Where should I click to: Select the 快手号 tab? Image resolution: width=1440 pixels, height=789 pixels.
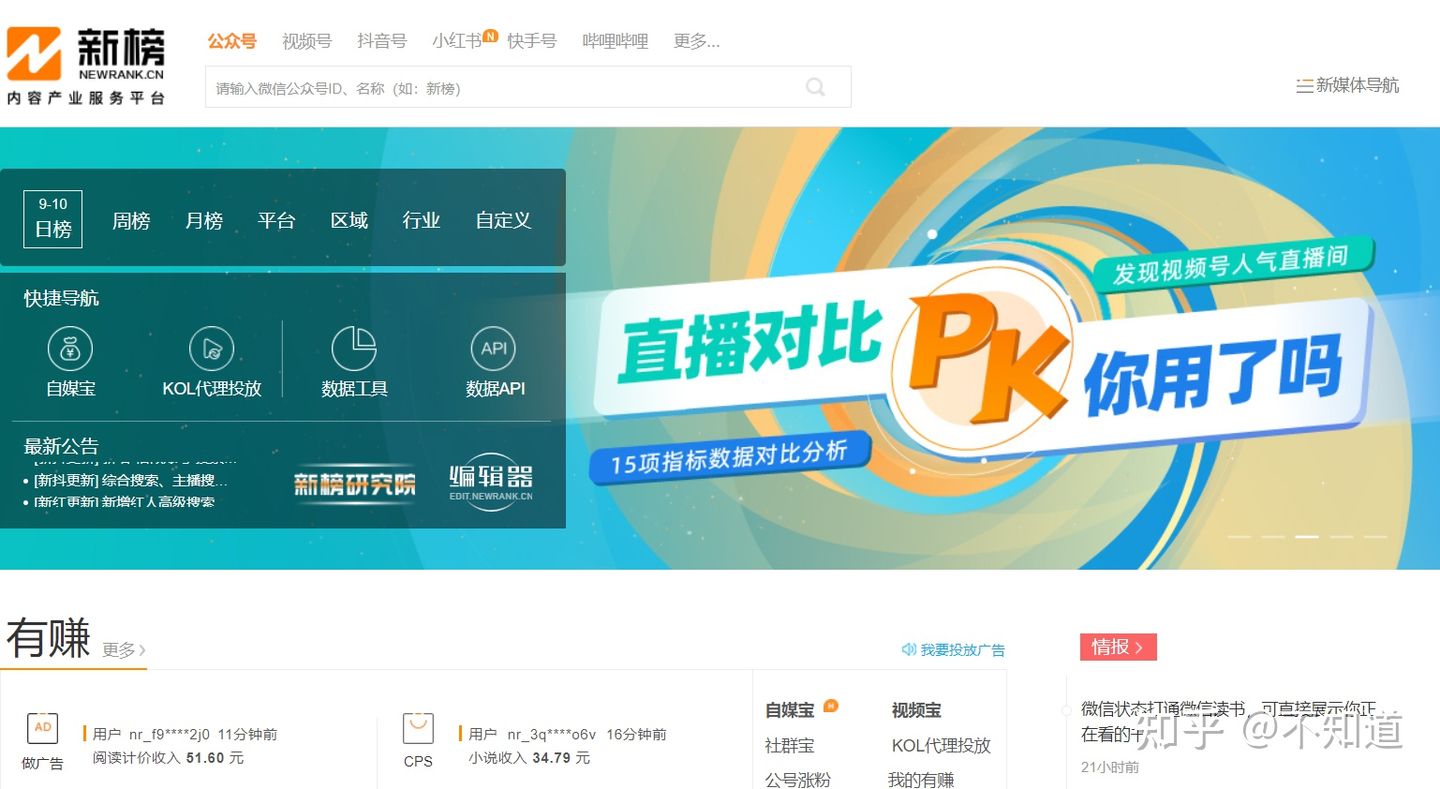click(x=532, y=41)
